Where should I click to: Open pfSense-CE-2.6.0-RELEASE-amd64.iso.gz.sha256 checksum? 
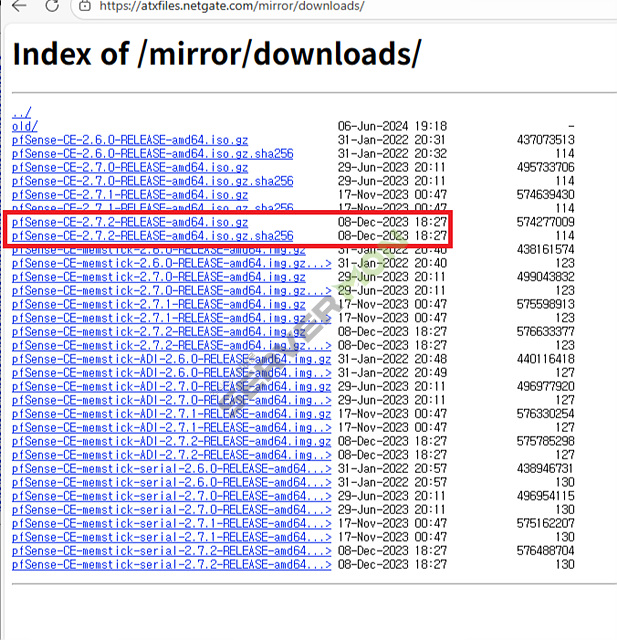(153, 154)
